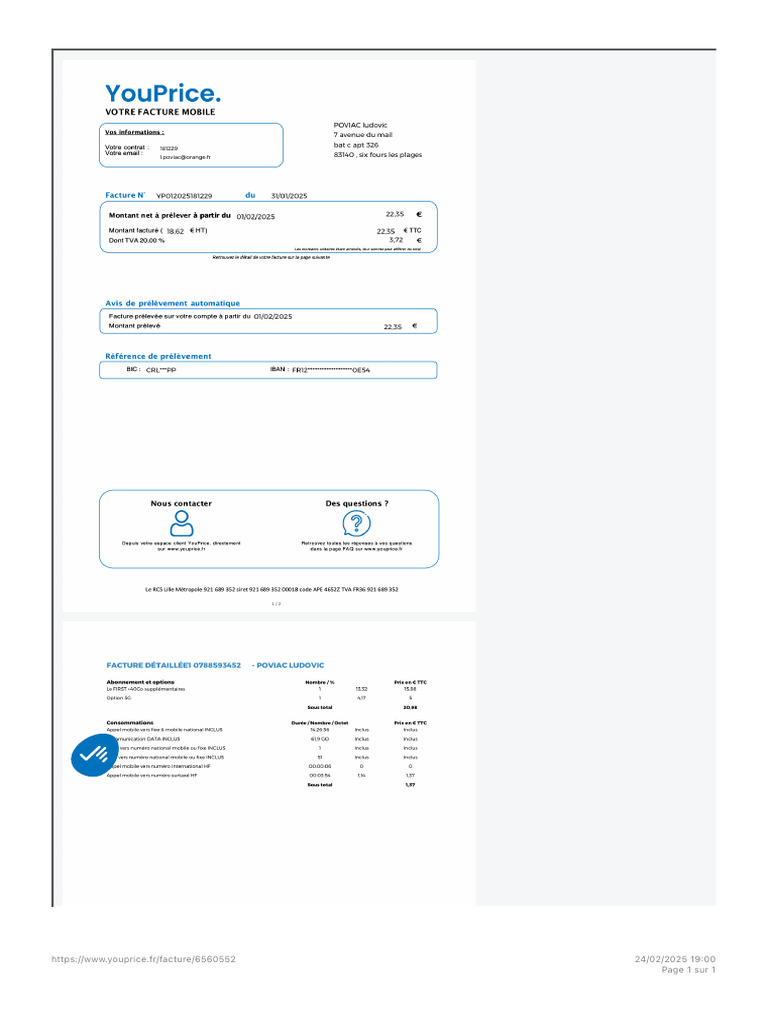The width and height of the screenshot is (768, 1024).
Task: Click the 'FACTURE DÉTAILLÉE1 0788593452' heading
Action: (x=174, y=665)
